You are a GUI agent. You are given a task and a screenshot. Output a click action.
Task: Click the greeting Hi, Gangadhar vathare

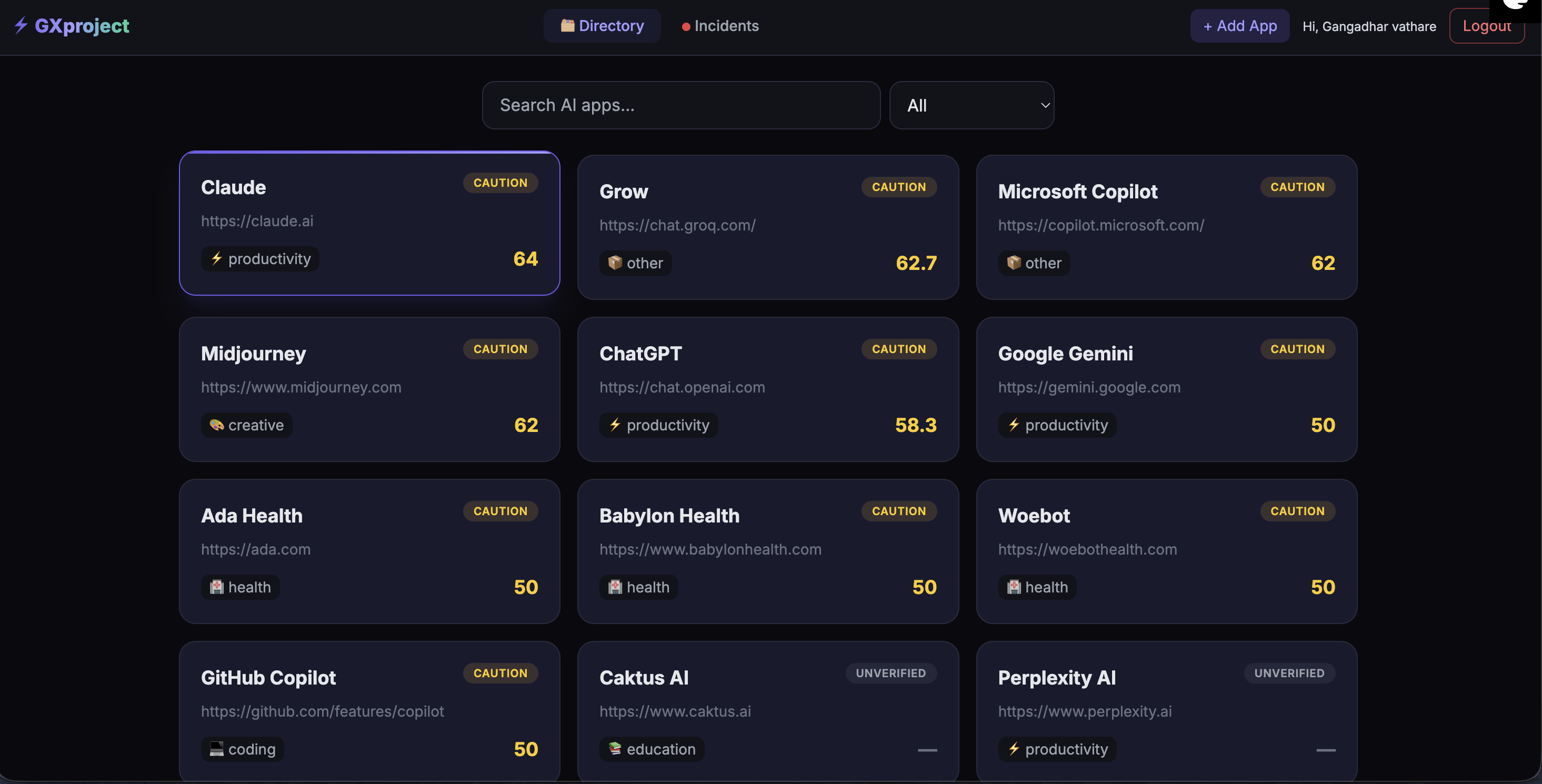coord(1369,26)
